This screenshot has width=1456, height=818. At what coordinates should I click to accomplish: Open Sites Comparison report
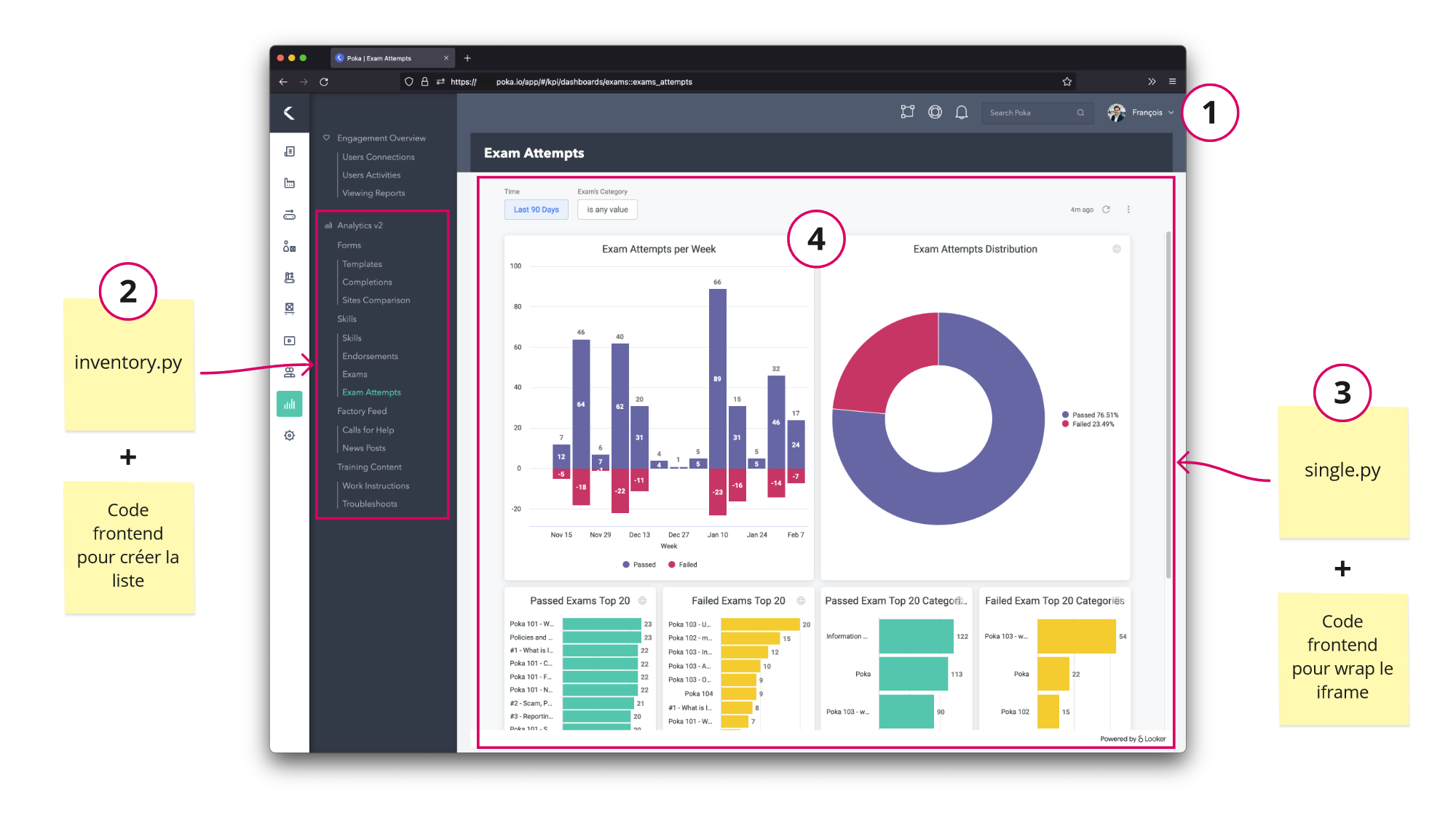click(x=376, y=301)
